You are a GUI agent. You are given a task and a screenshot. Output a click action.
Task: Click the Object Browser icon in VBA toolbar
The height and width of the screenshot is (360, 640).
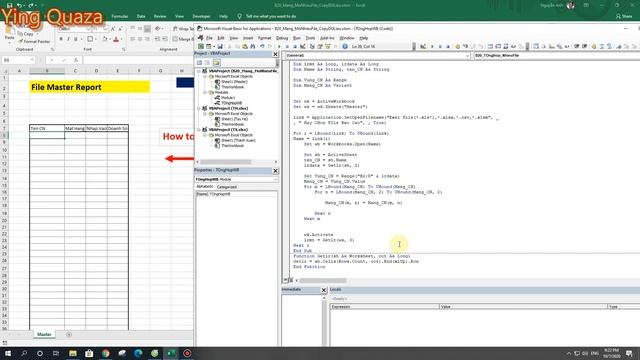click(x=328, y=47)
